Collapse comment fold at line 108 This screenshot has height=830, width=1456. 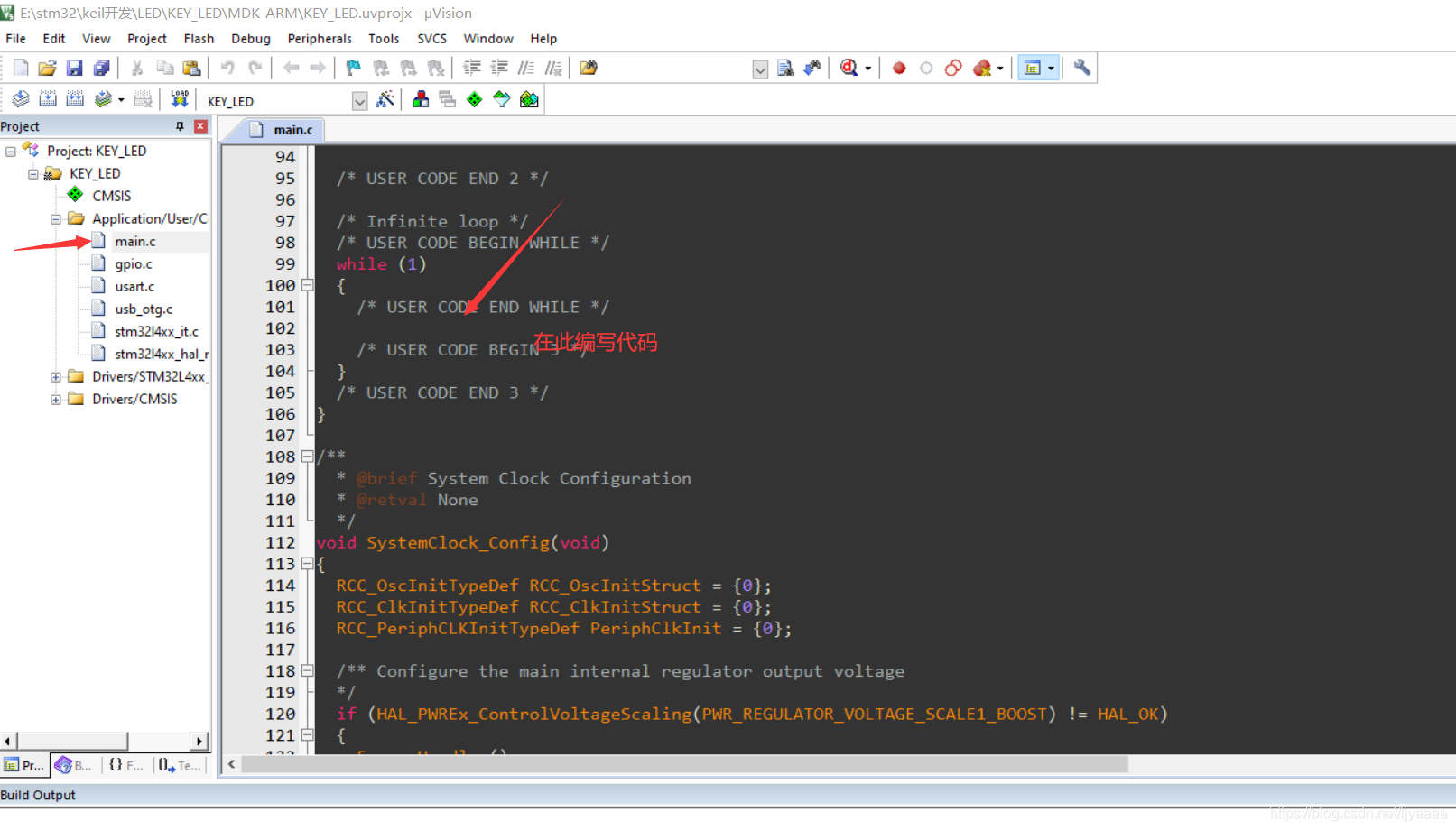307,456
